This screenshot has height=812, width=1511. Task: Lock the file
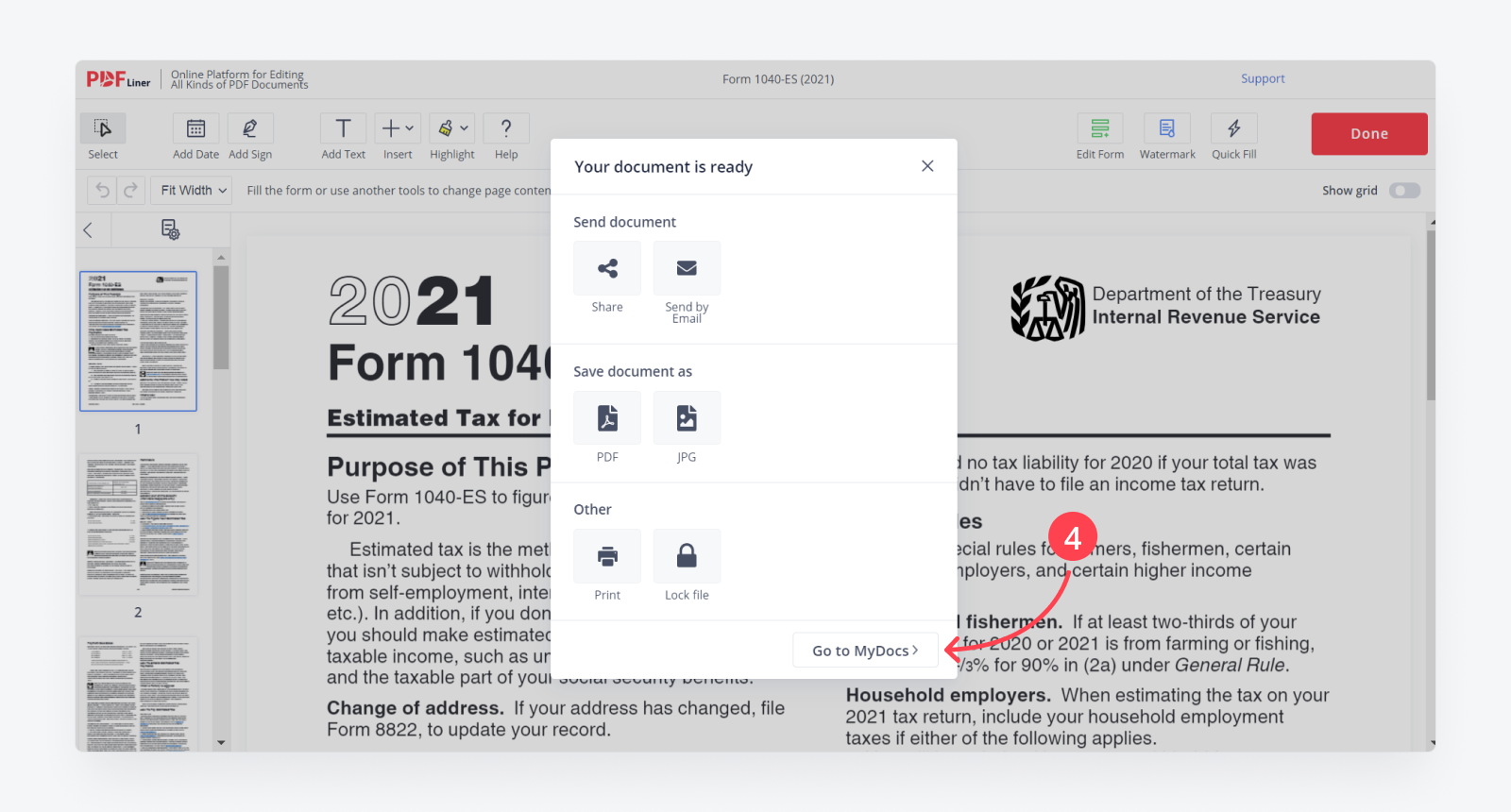tap(687, 556)
